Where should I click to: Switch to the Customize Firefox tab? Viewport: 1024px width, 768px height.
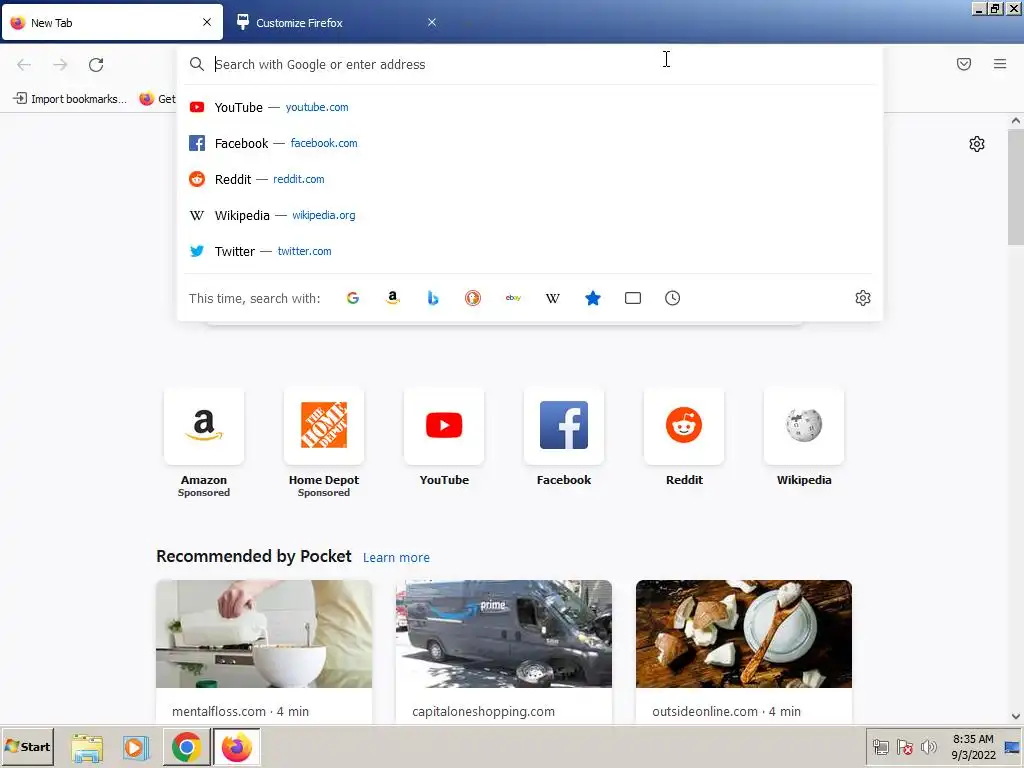tap(336, 23)
